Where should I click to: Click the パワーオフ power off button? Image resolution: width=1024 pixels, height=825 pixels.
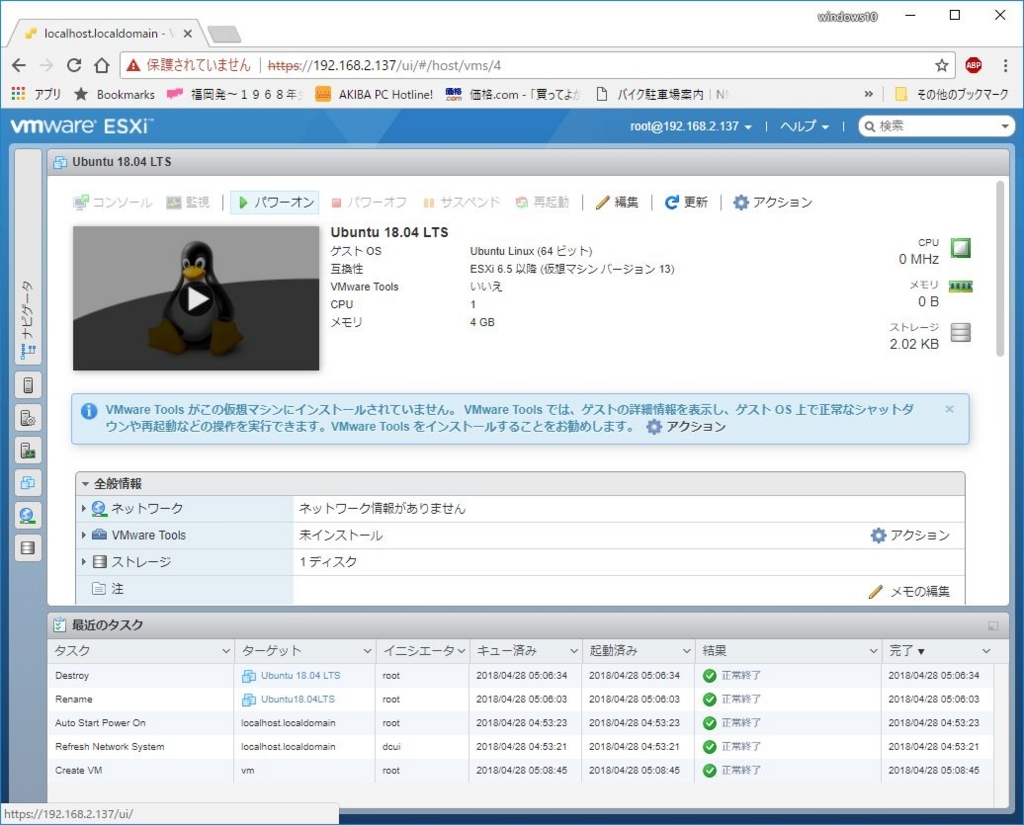369,202
